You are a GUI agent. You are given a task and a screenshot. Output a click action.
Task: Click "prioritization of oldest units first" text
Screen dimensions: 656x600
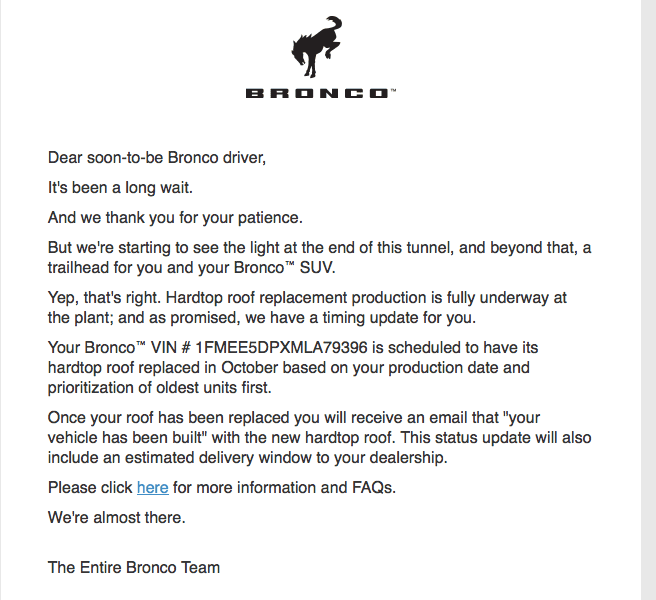[x=158, y=388]
